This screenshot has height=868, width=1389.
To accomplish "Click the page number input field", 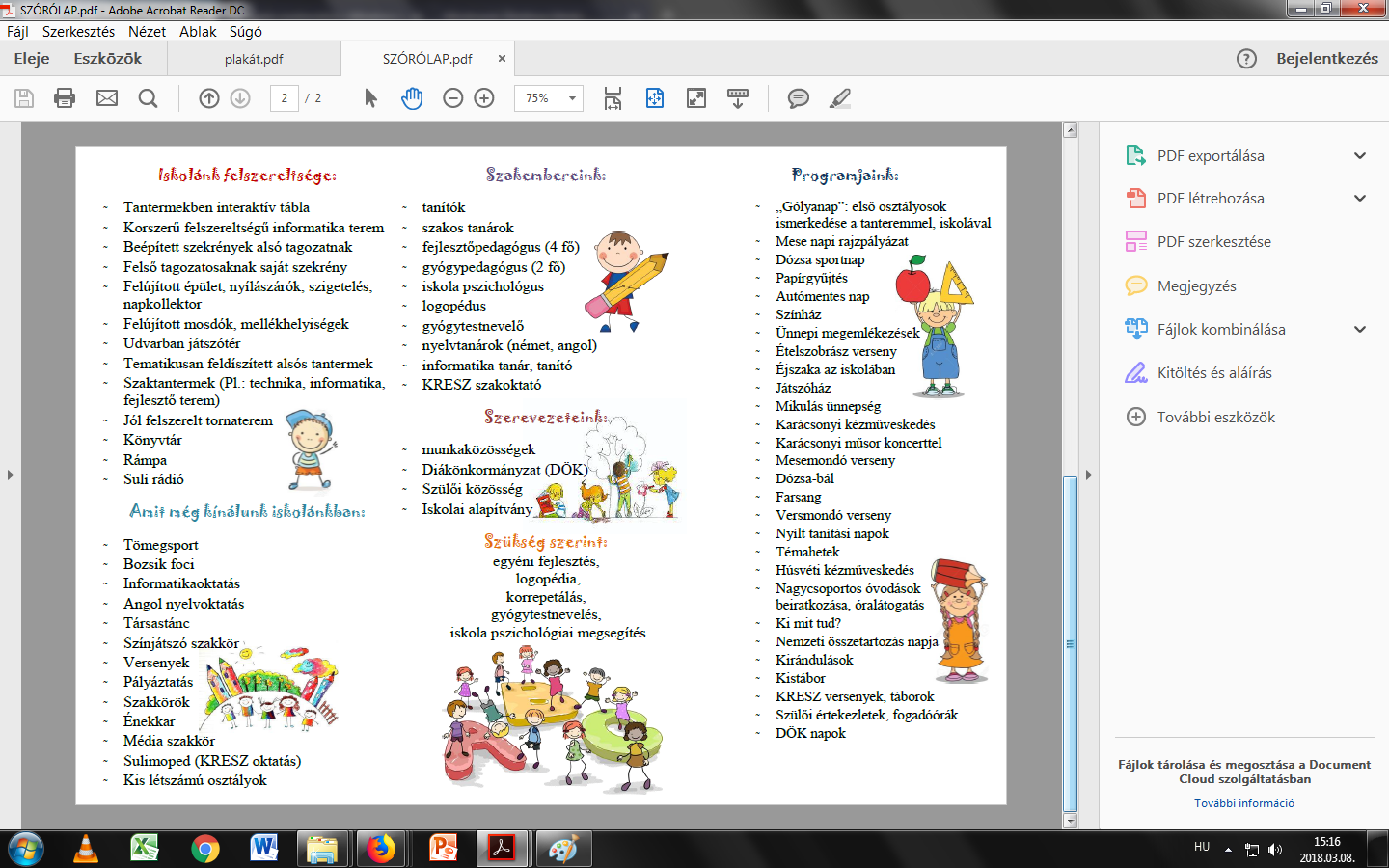I will [284, 98].
